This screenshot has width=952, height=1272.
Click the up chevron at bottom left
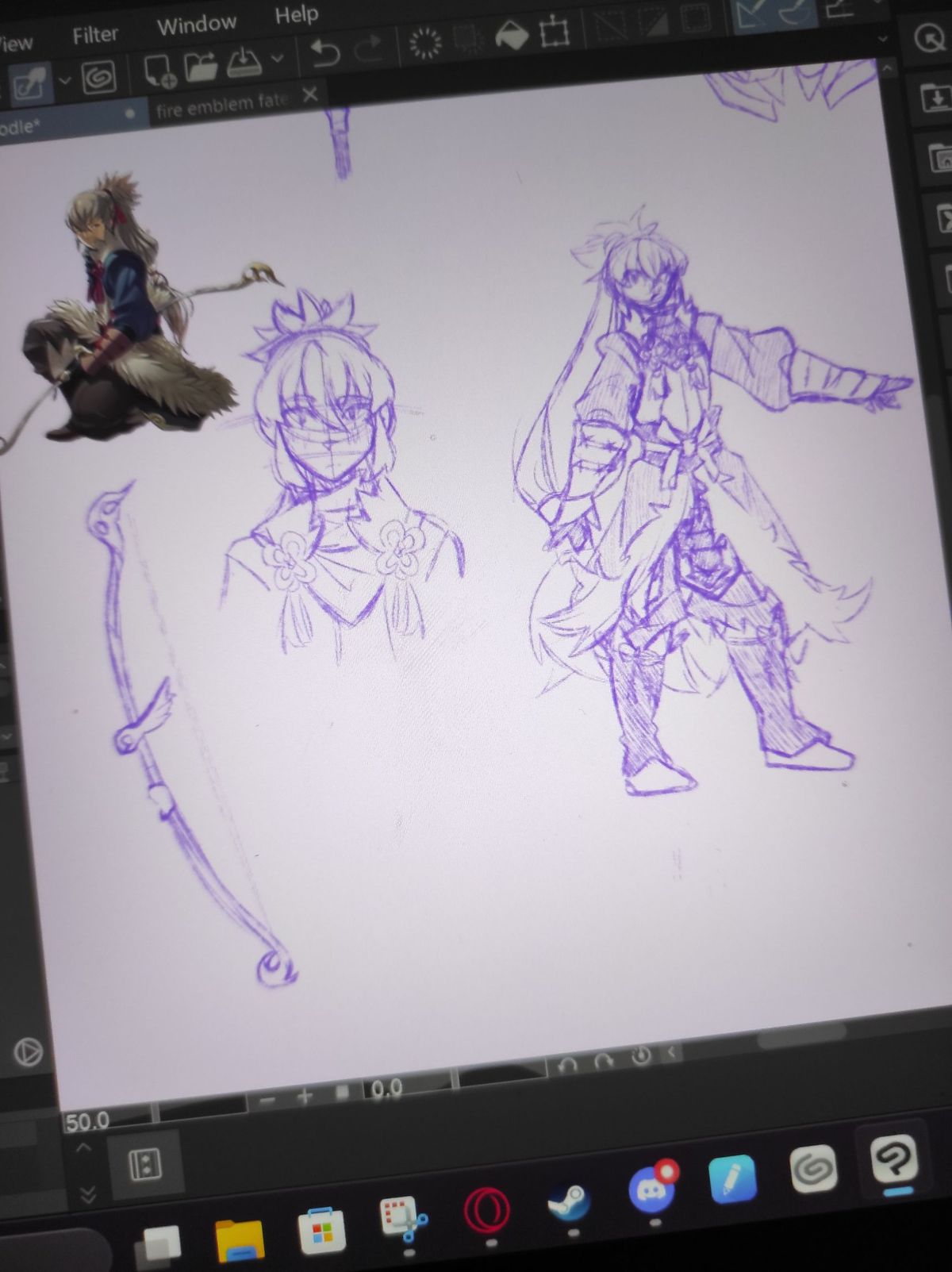click(83, 1148)
